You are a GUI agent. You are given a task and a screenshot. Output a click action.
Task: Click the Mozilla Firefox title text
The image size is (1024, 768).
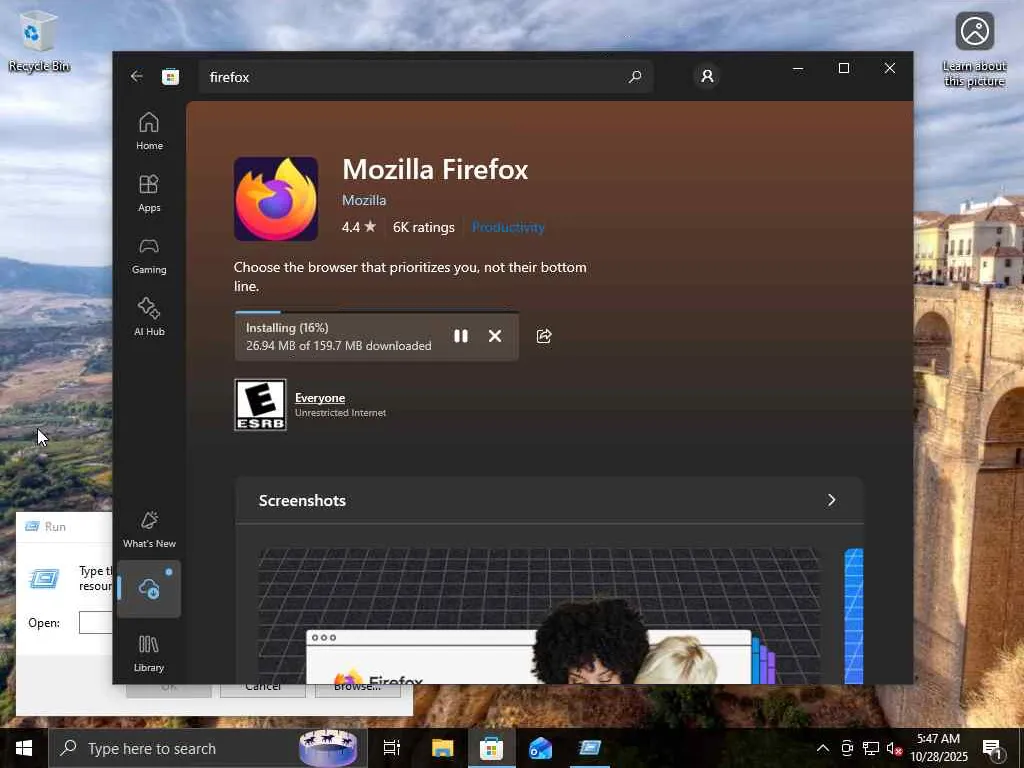(435, 169)
